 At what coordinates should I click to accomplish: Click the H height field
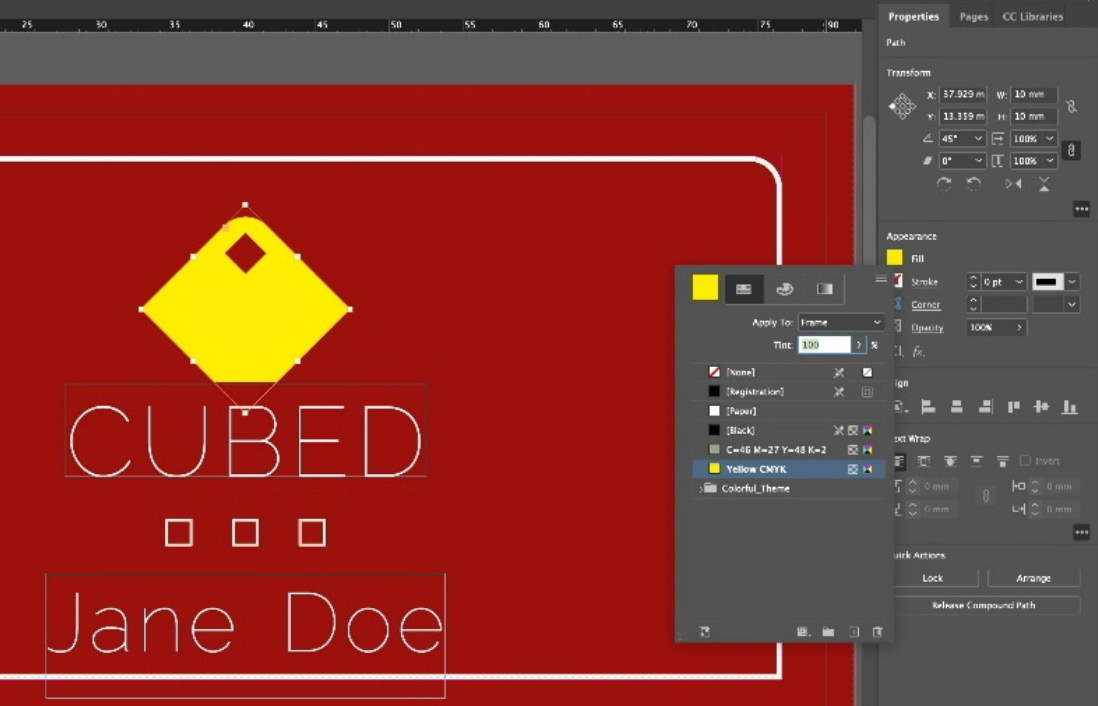pos(1034,116)
